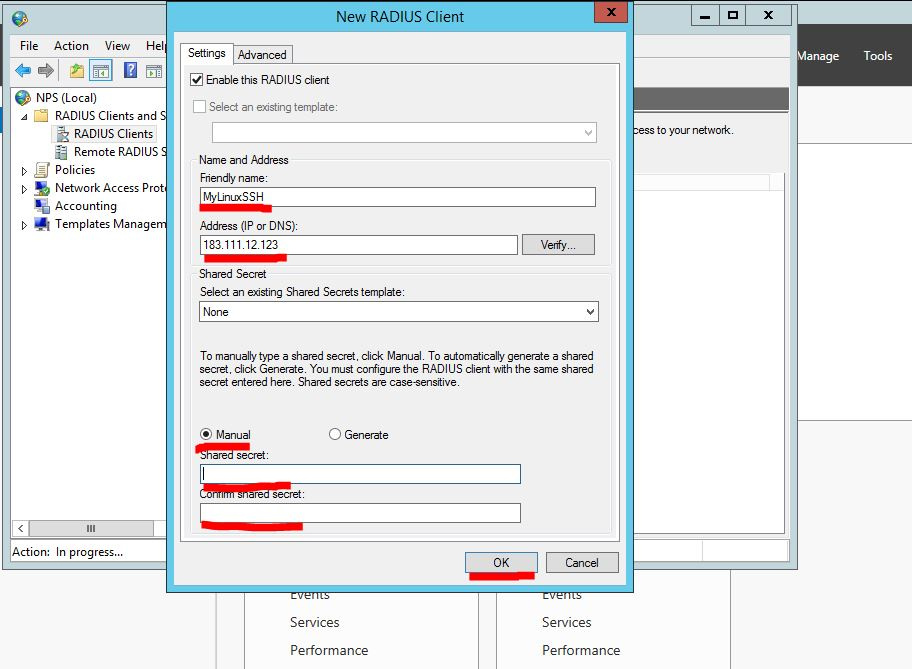Select RADIUS Clients tree item
The image size is (912, 669).
coord(113,134)
